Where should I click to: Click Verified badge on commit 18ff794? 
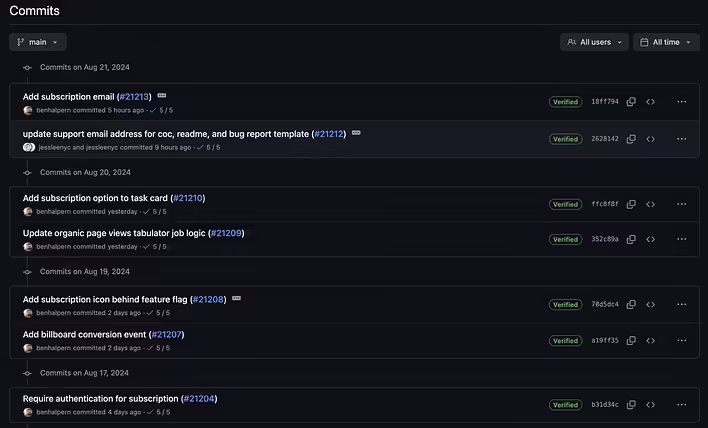point(565,102)
